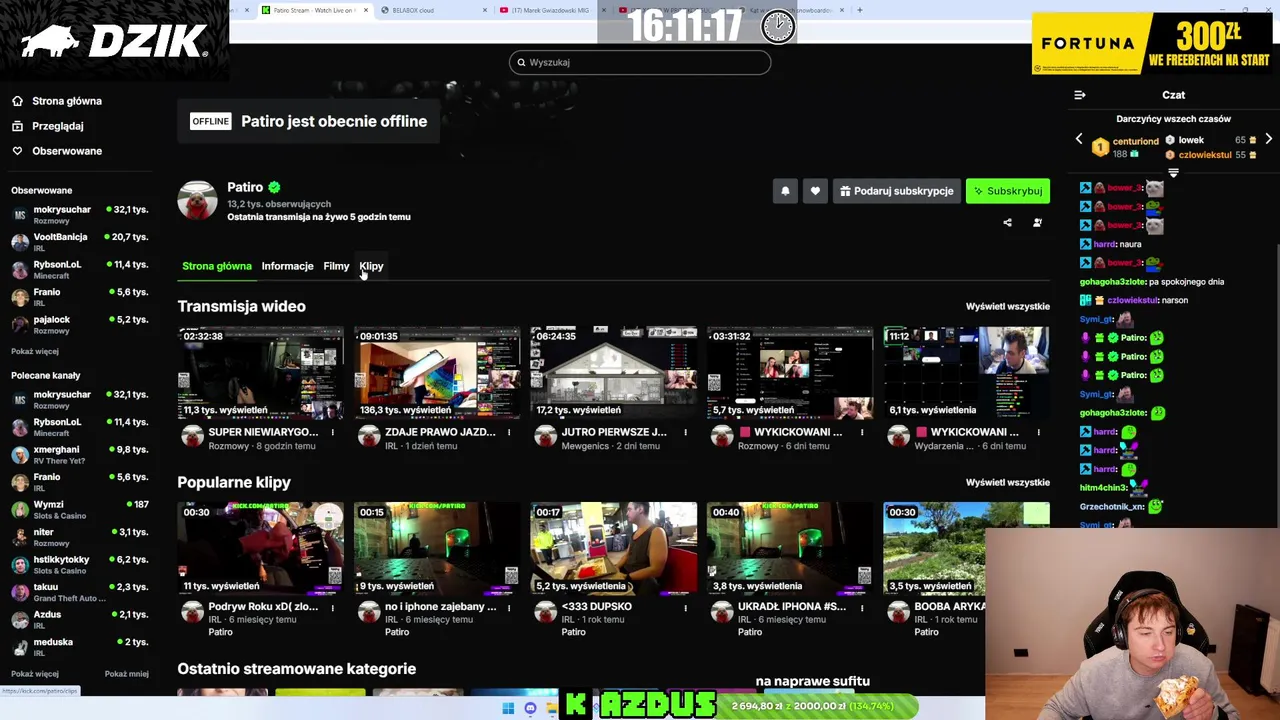1280x720 pixels.
Task: Switch to the Informacje channel tab
Action: click(287, 266)
